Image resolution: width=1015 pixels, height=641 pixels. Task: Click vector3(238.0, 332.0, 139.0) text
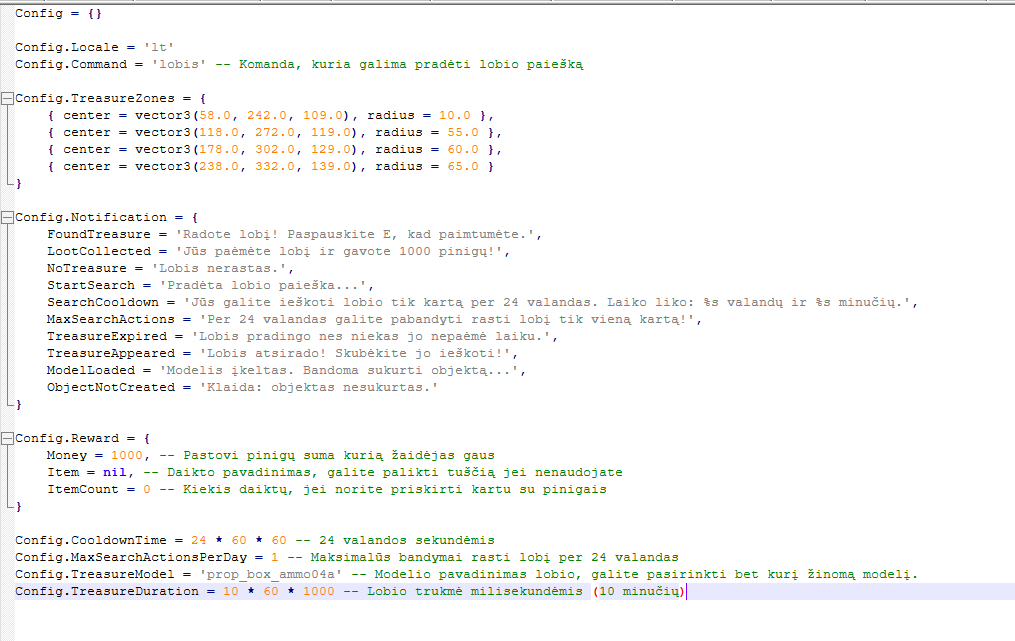click(x=246, y=166)
